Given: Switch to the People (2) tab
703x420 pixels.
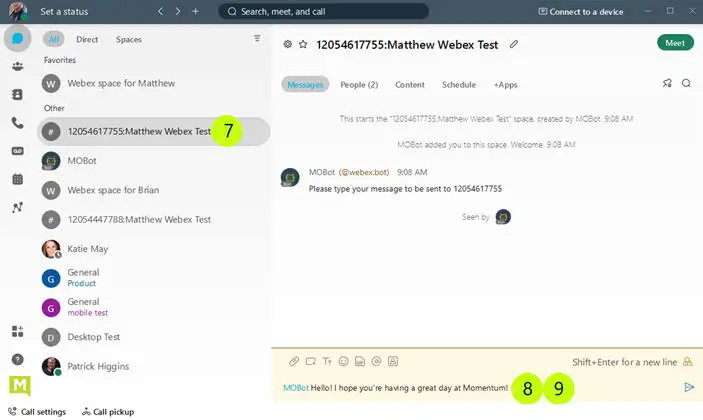Looking at the screenshot, I should pyautogui.click(x=359, y=85).
